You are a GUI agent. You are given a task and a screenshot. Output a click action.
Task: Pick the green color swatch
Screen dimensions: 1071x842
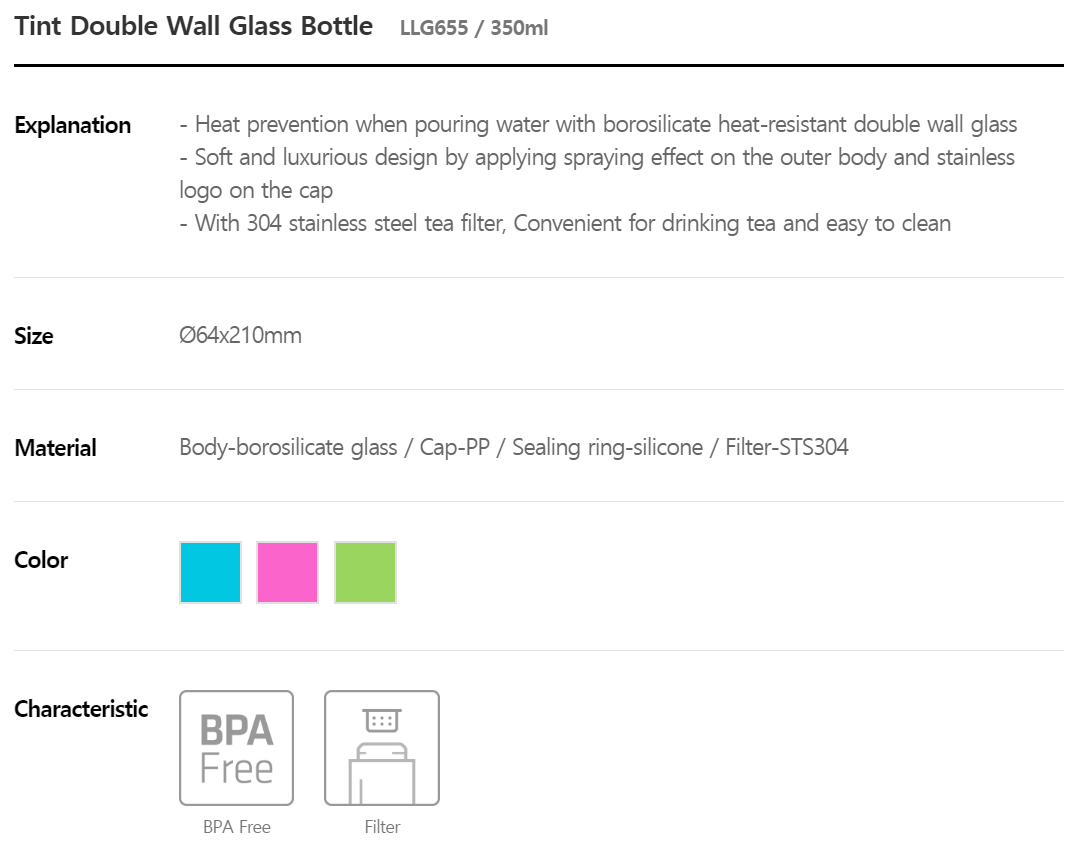click(365, 572)
